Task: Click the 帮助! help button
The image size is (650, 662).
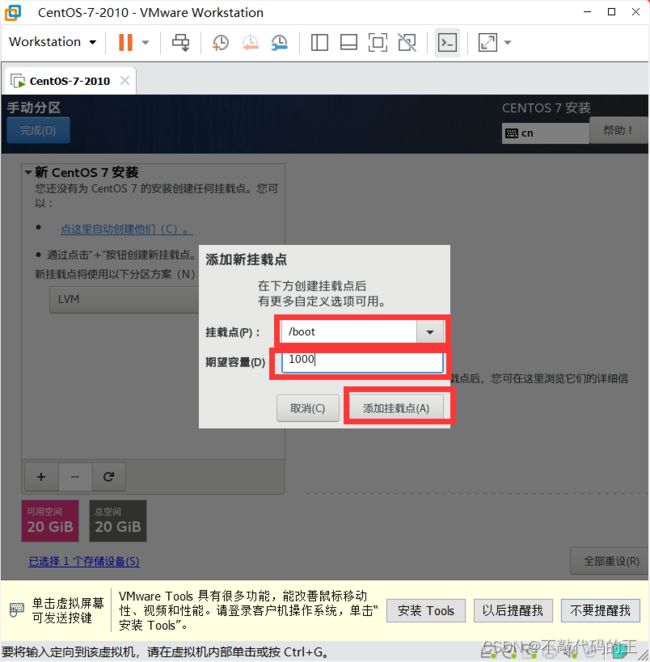Action: [x=618, y=130]
